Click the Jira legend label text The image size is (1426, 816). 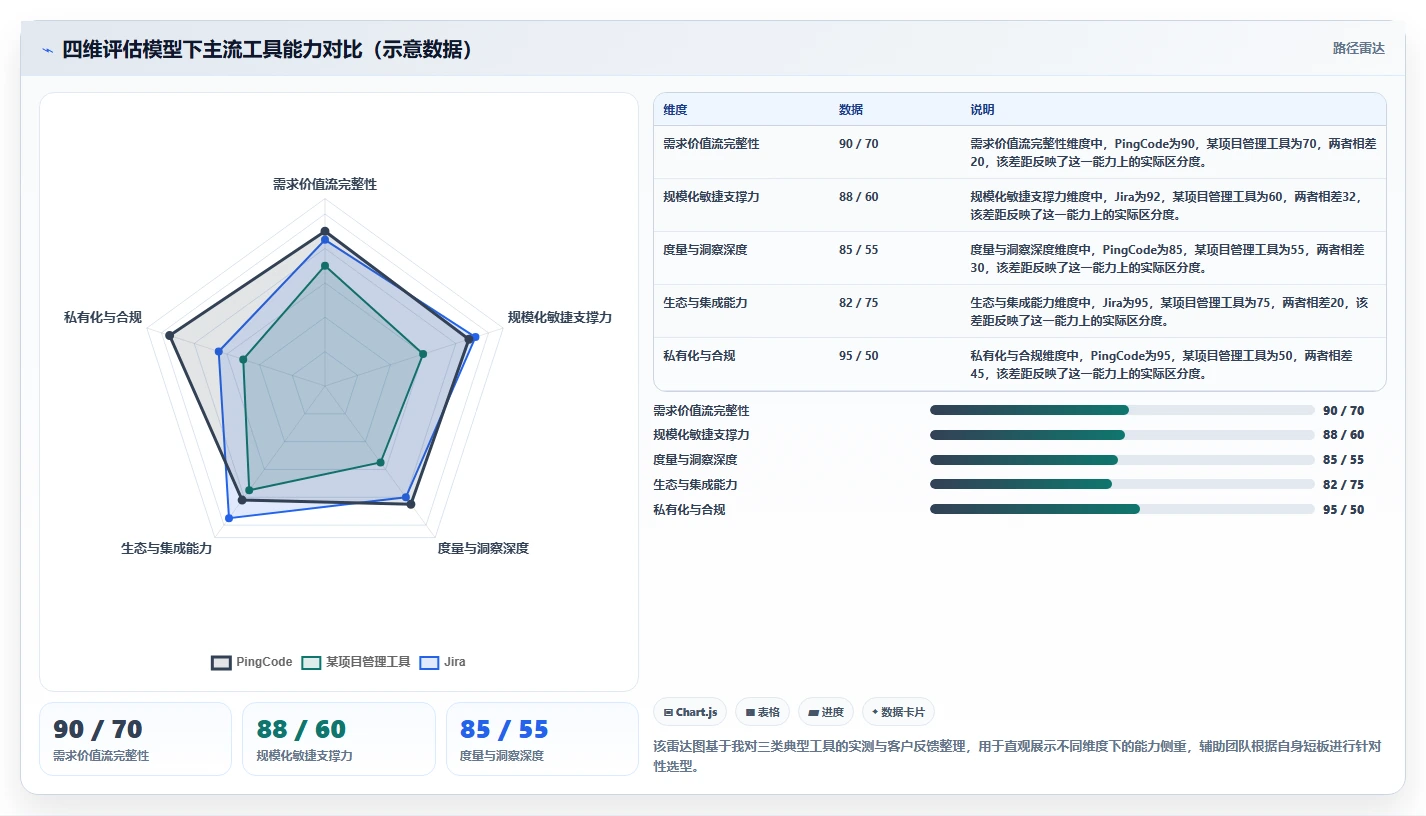click(x=455, y=662)
